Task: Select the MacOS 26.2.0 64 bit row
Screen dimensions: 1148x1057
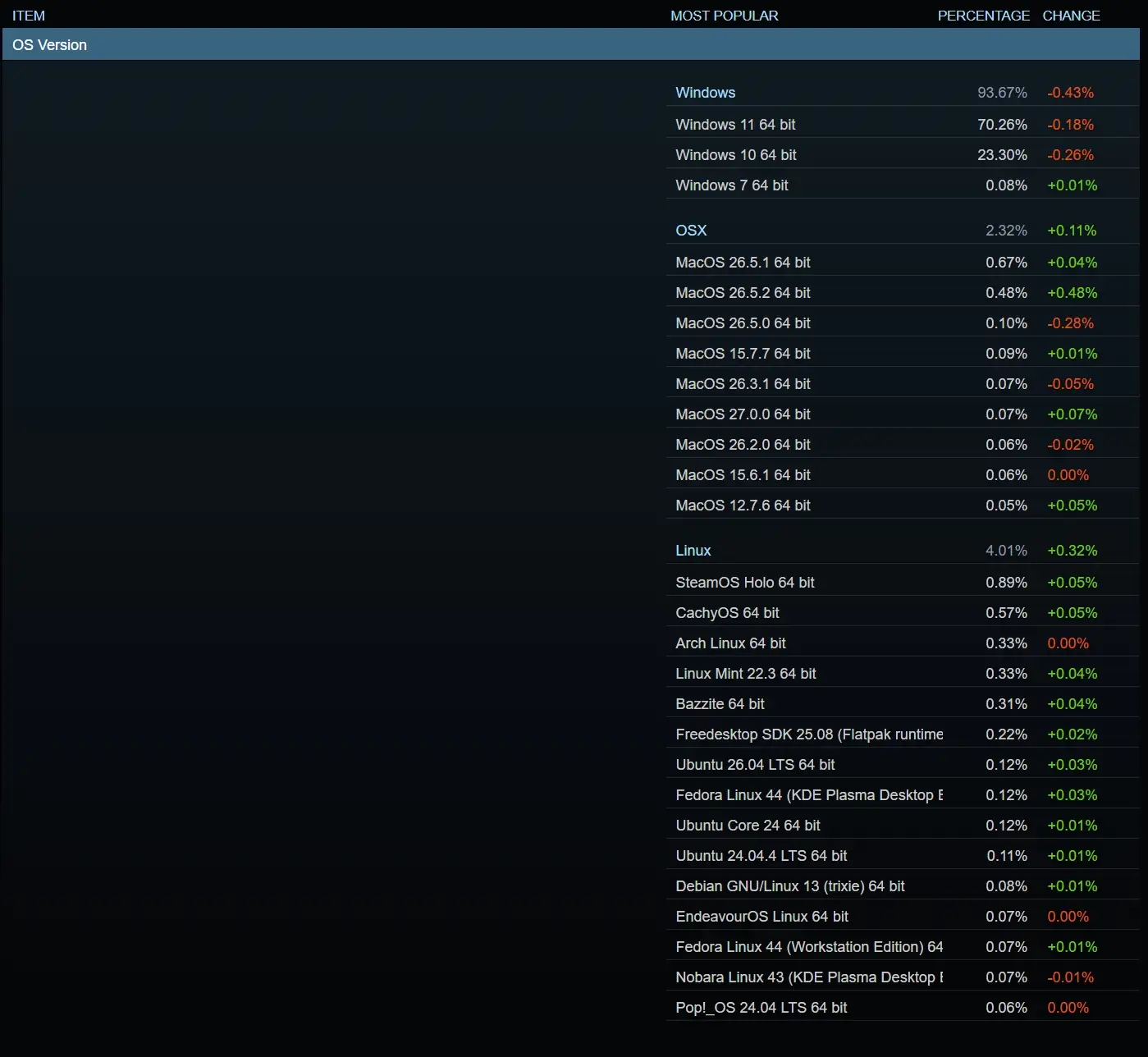Action: coord(903,445)
